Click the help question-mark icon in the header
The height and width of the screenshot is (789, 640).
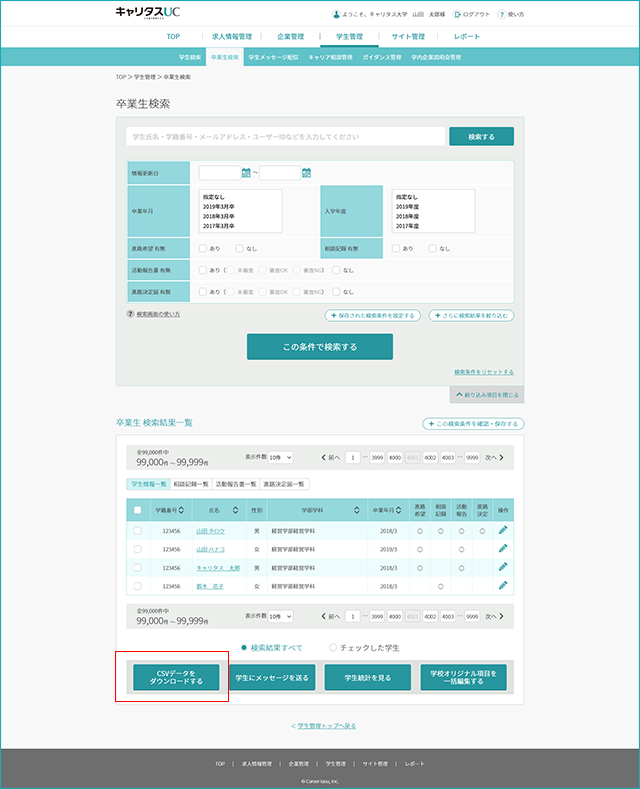pyautogui.click(x=502, y=15)
